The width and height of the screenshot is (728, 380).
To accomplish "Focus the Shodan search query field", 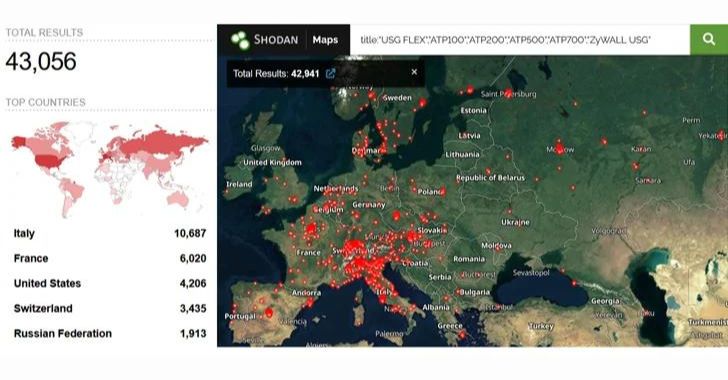I will 520,40.
